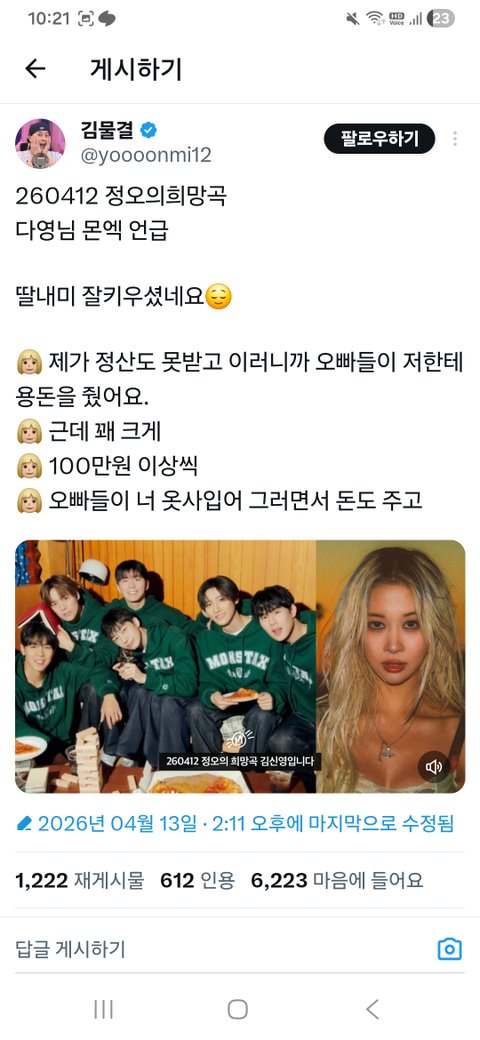The image size is (480, 1040).
Task: Open the three-dot post options menu
Action: [455, 139]
